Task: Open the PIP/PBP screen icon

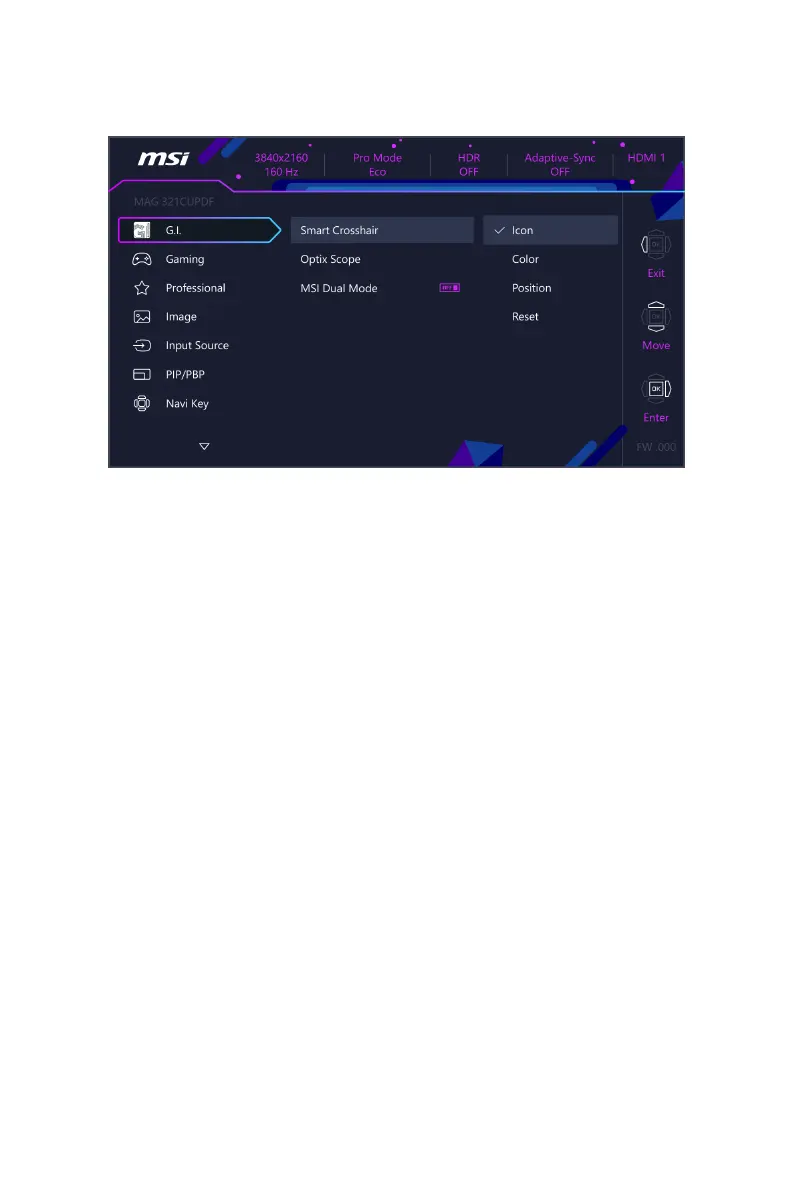Action: point(141,374)
